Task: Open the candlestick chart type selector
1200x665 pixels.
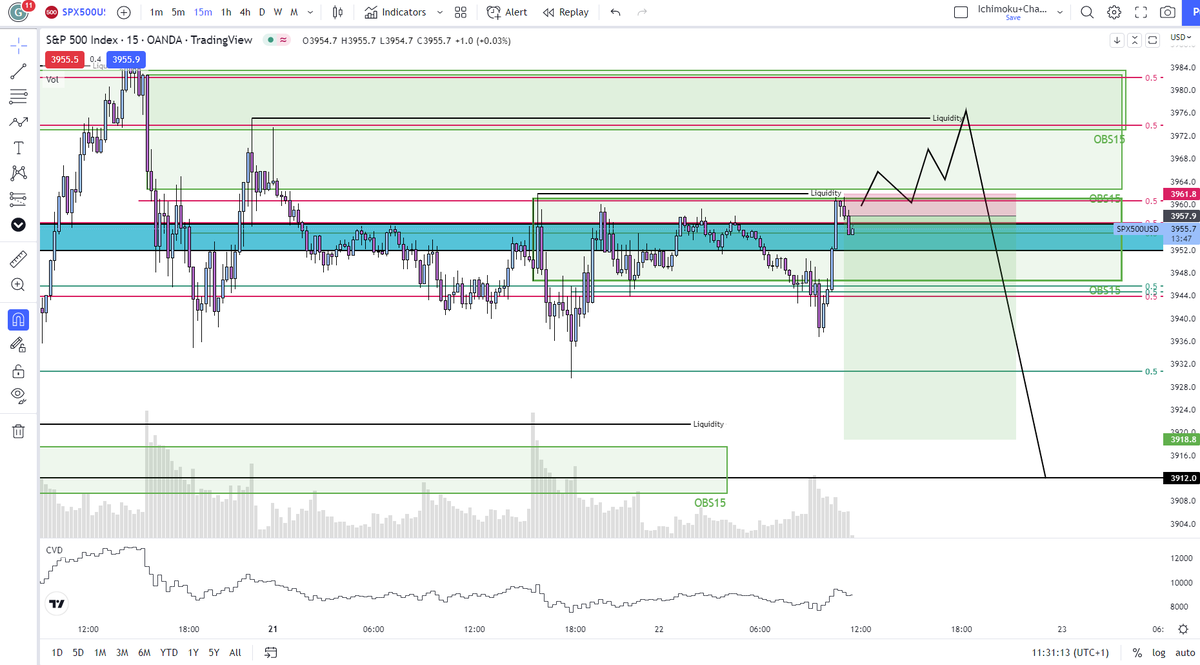Action: click(338, 13)
